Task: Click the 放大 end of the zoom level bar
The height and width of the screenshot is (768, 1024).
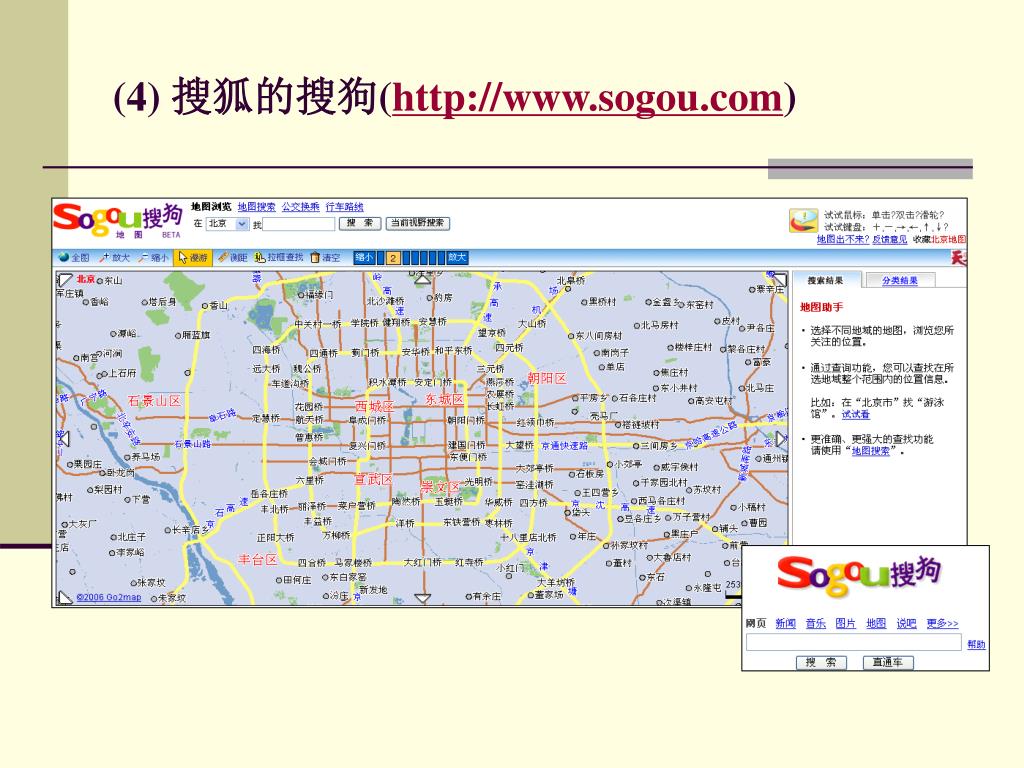Action: 457,258
